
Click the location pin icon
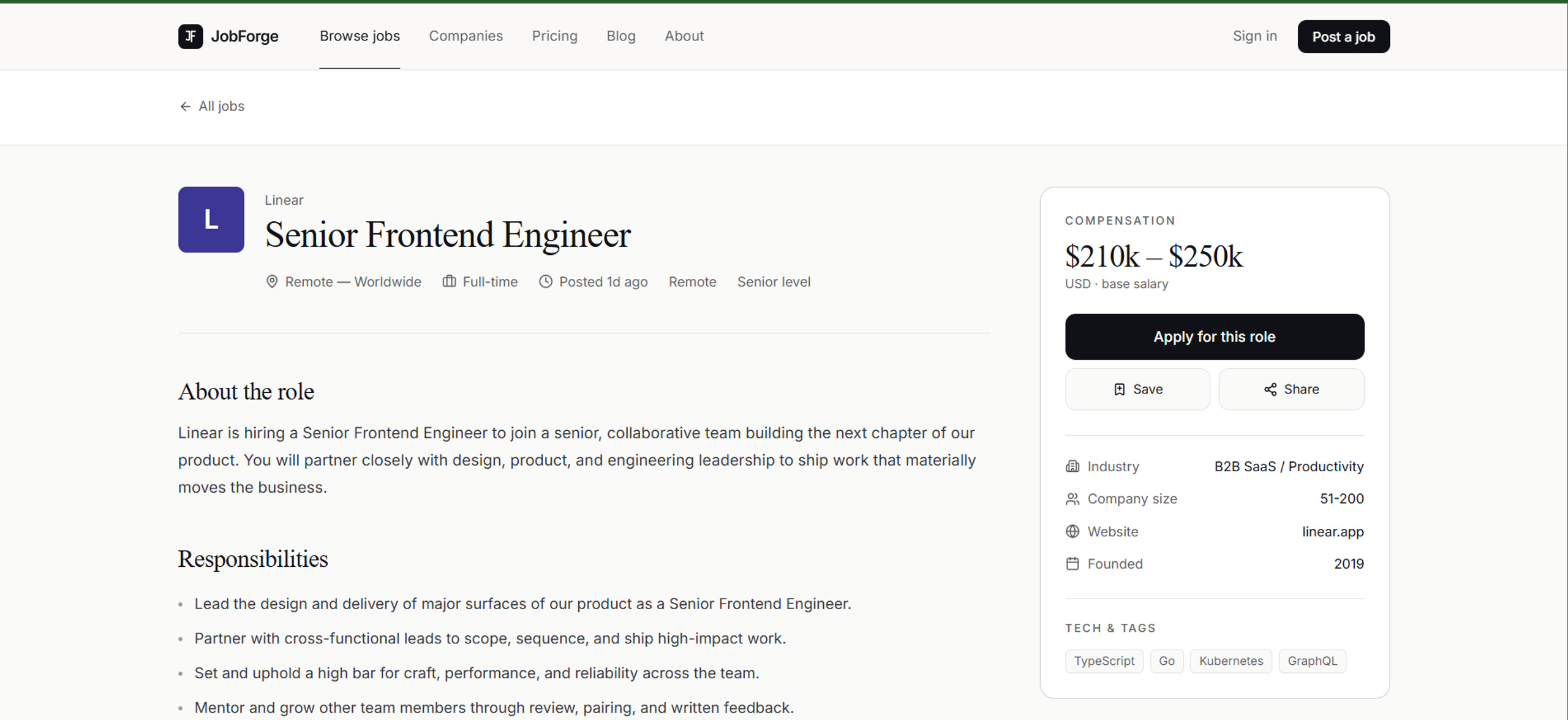coord(272,282)
